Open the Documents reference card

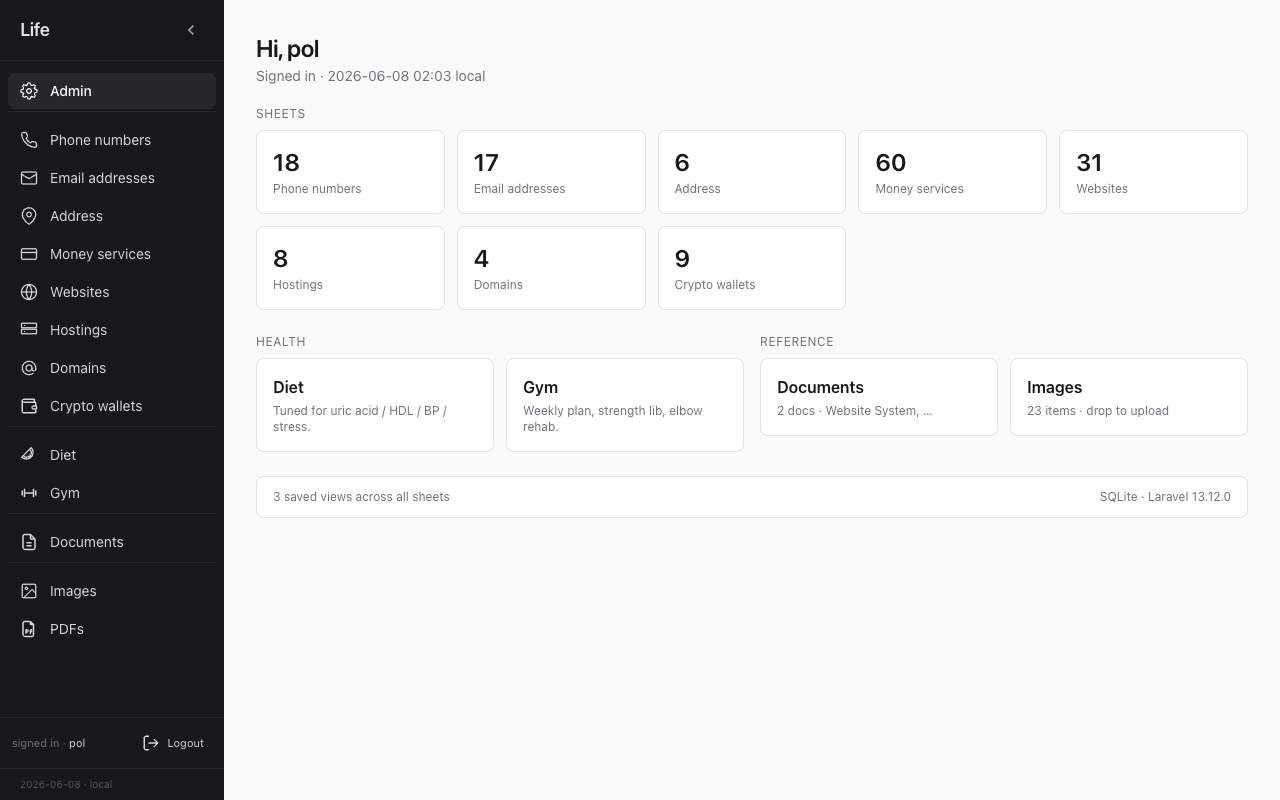pos(879,397)
